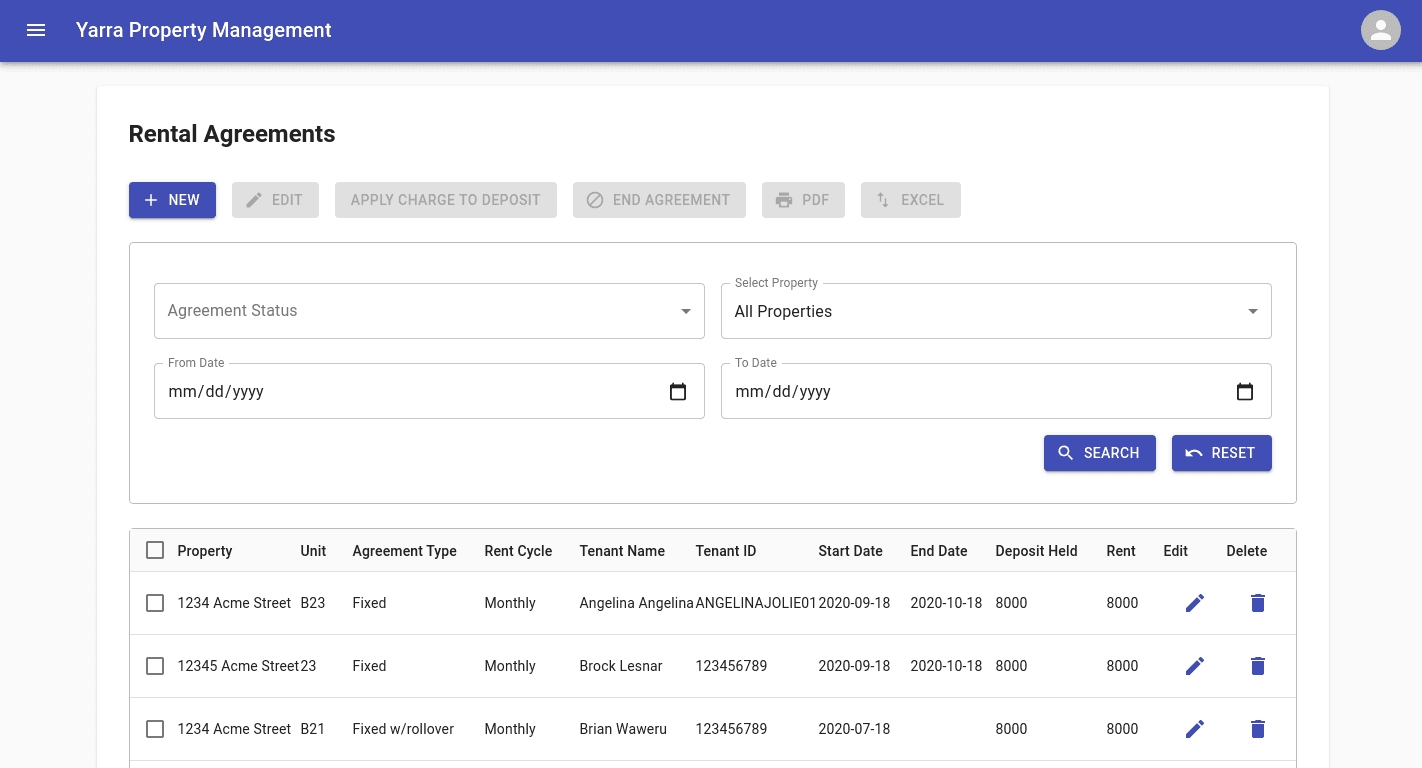Click the SEARCH button
This screenshot has width=1422, height=768.
1100,453
